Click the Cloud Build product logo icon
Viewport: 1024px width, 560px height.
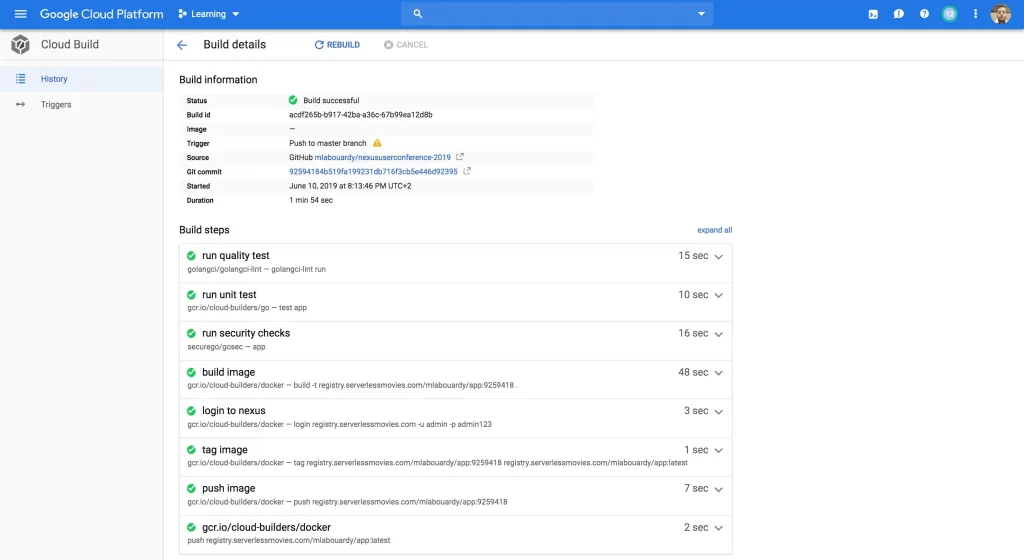pos(20,44)
